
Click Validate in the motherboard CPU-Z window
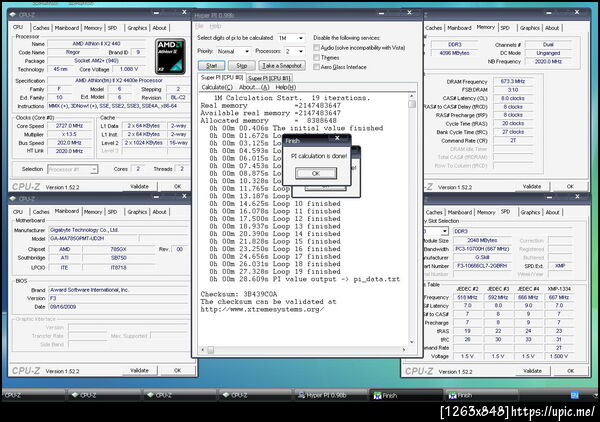pyautogui.click(x=139, y=371)
